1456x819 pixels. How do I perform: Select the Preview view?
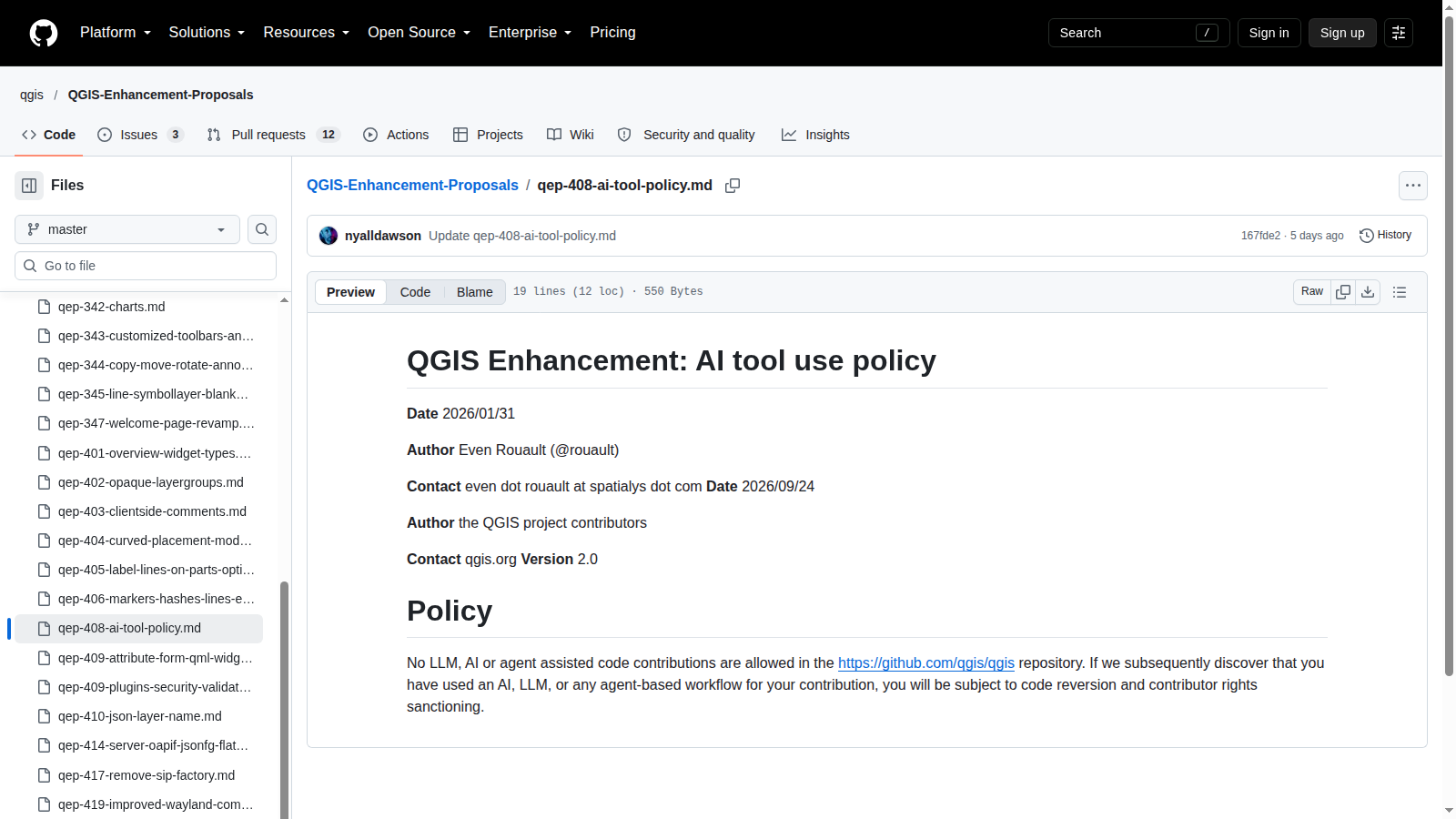[x=350, y=292]
